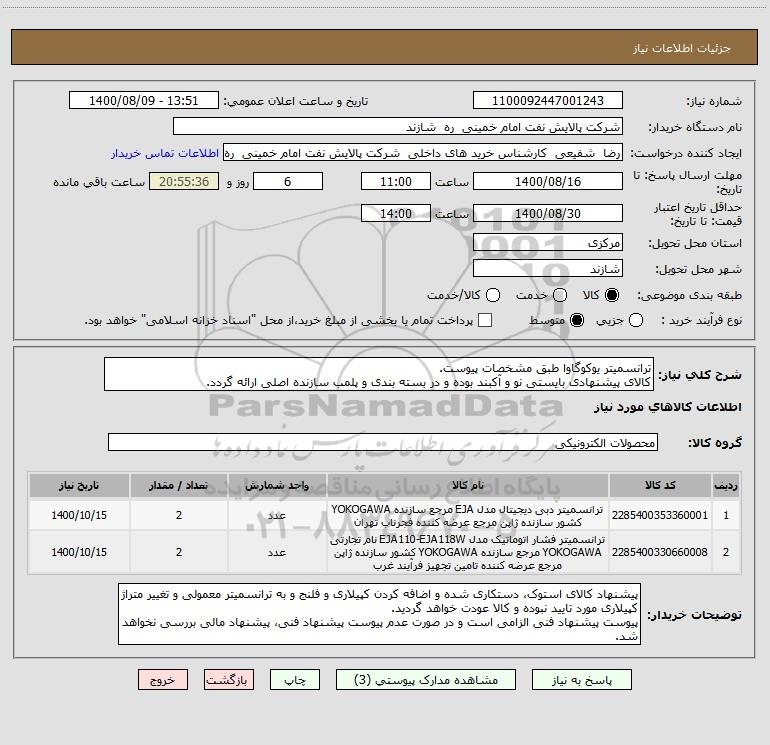The height and width of the screenshot is (745, 770).
Task: Click the quantity value 2 in row 1
Action: (179, 515)
